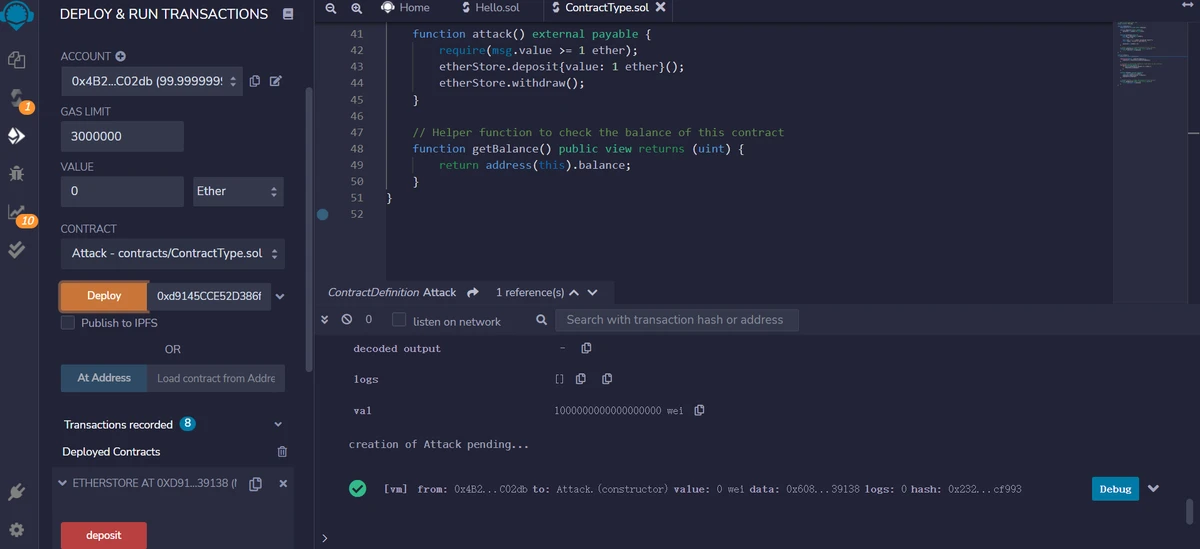This screenshot has width=1200, height=549.
Task: Click the orange Deploy button
Action: pyautogui.click(x=104, y=296)
